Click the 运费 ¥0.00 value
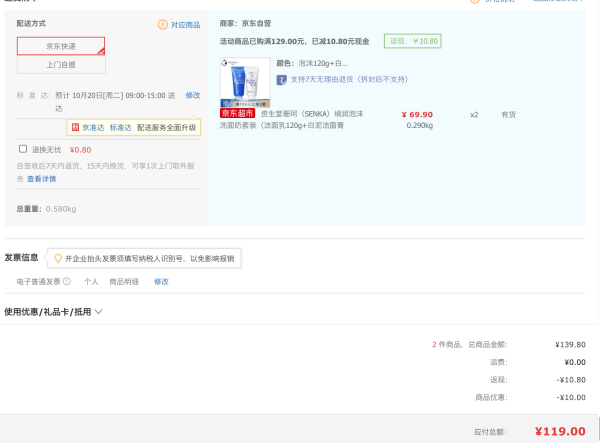 click(x=575, y=362)
